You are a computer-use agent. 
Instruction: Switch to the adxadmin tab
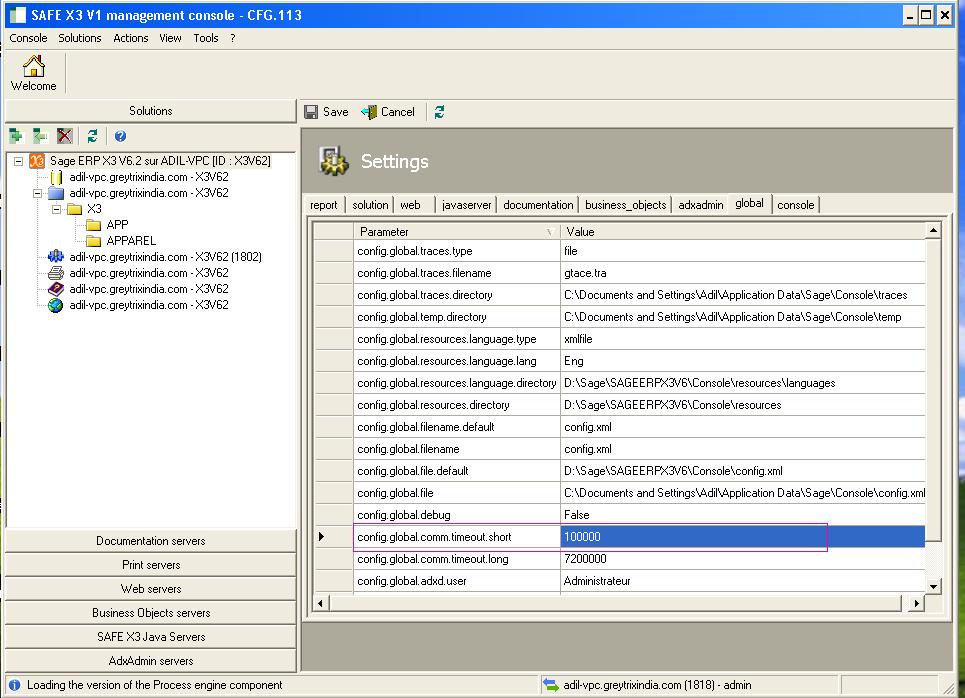tap(700, 205)
